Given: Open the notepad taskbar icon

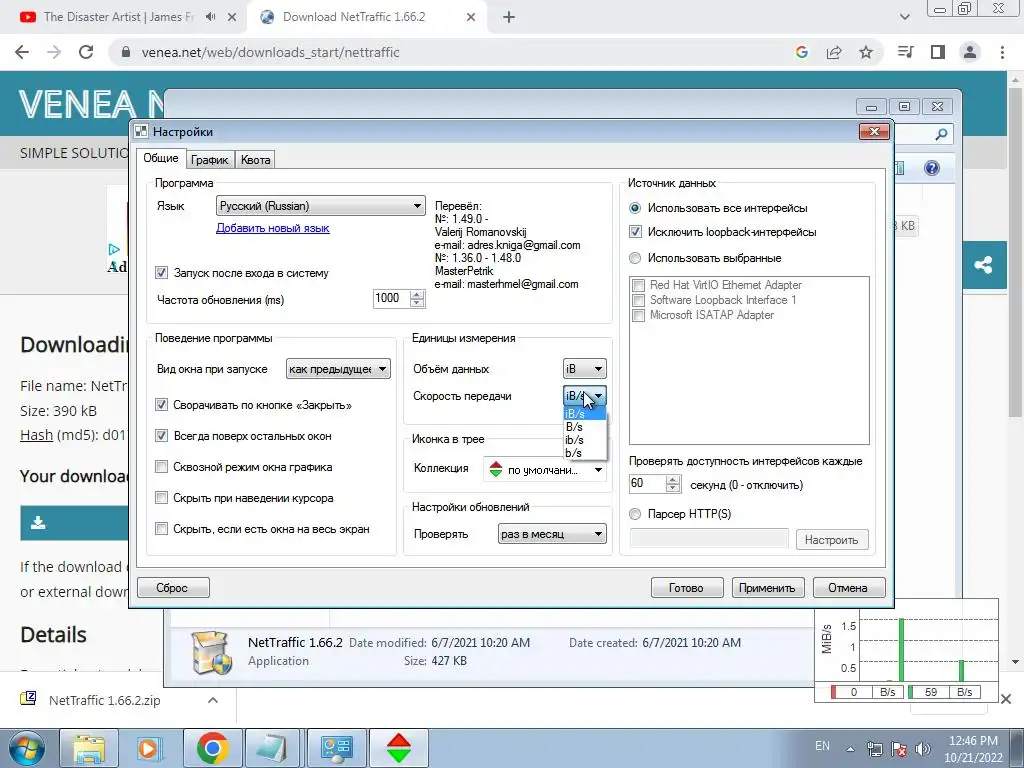Looking at the screenshot, I should pos(274,748).
